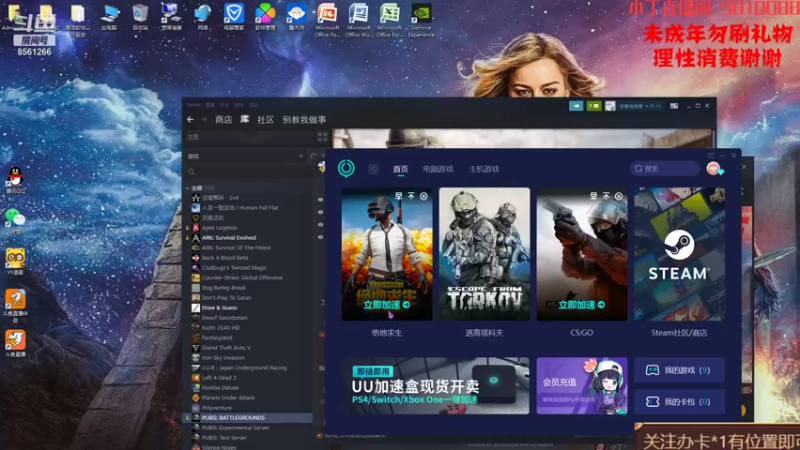
Task: Select ARK: Survival Evolved in library
Action: 229,238
